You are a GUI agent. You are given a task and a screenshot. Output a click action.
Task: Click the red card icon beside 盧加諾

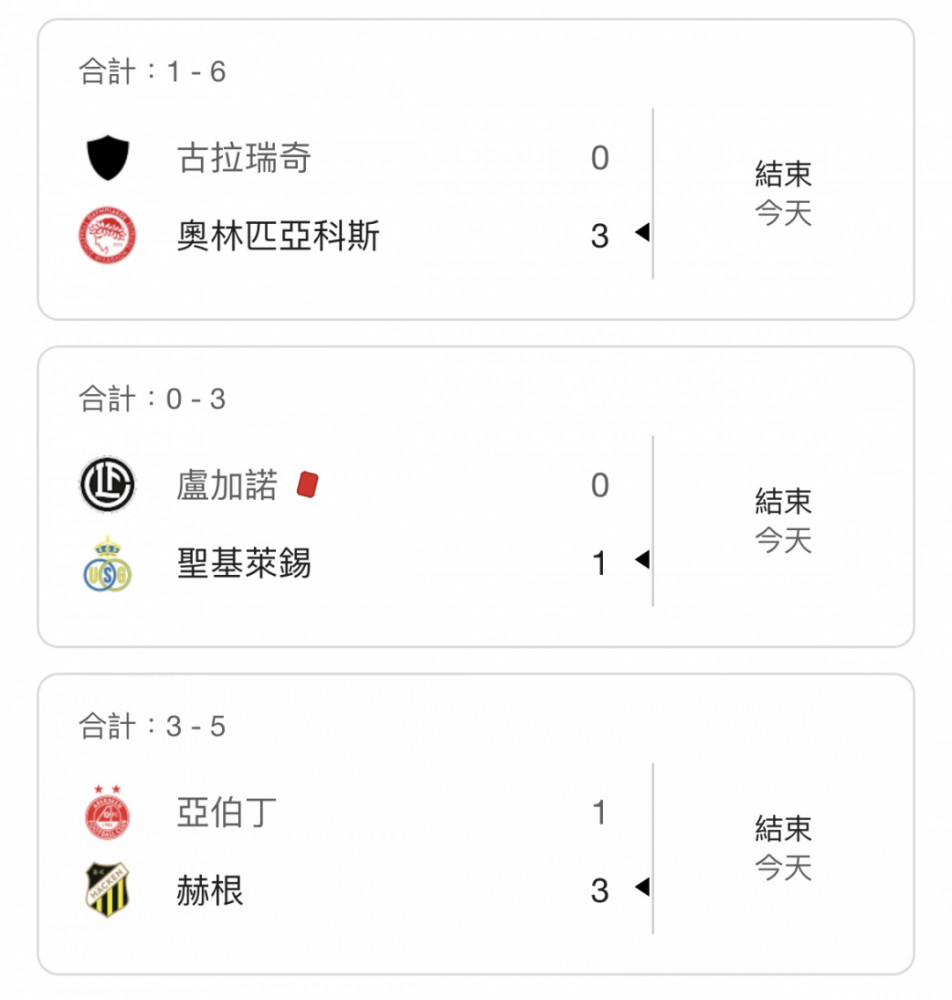click(307, 484)
